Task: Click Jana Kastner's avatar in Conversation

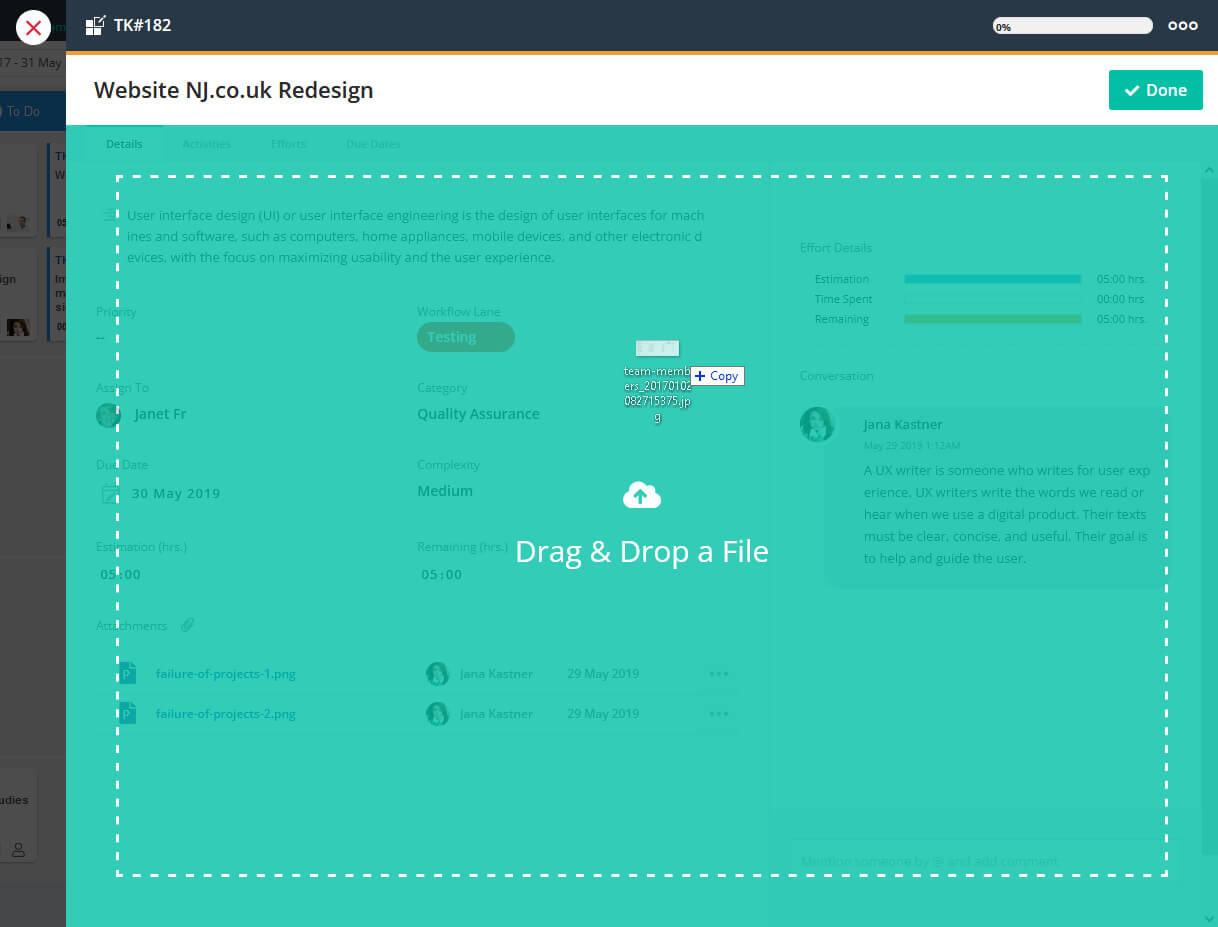Action: pyautogui.click(x=817, y=424)
